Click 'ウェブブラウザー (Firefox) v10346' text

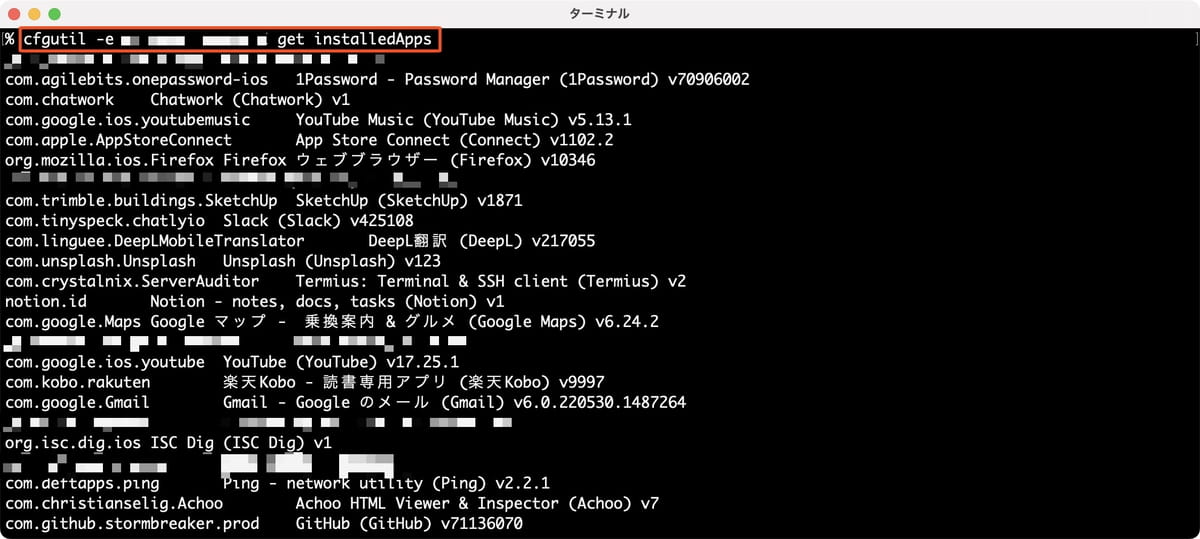click(445, 160)
